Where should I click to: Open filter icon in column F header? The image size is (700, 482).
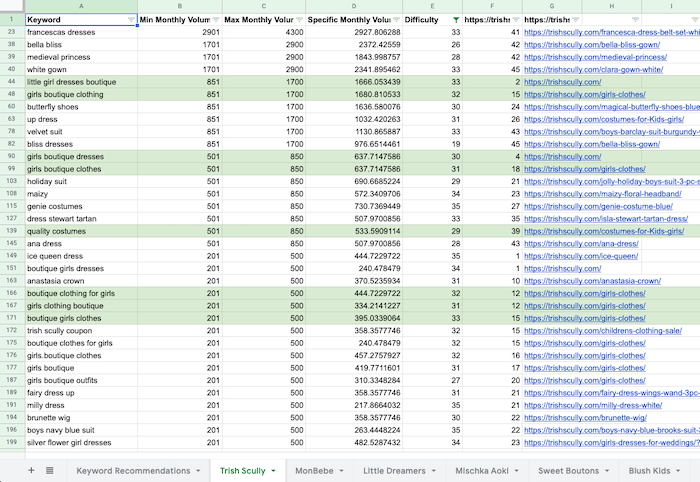516,20
